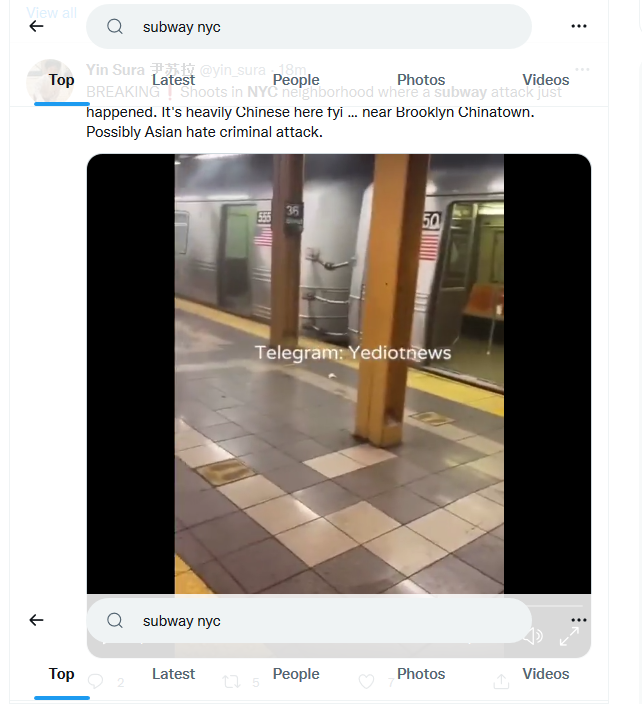Click the View all link
The width and height of the screenshot is (642, 704).
51,13
